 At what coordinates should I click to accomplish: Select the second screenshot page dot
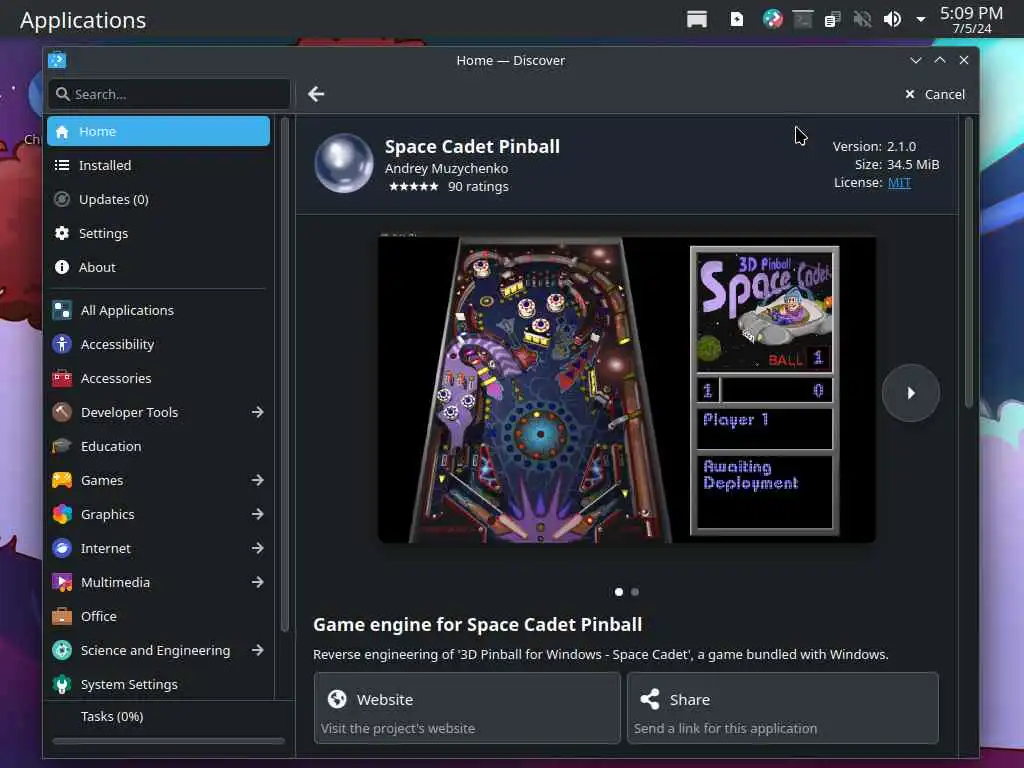[635, 592]
